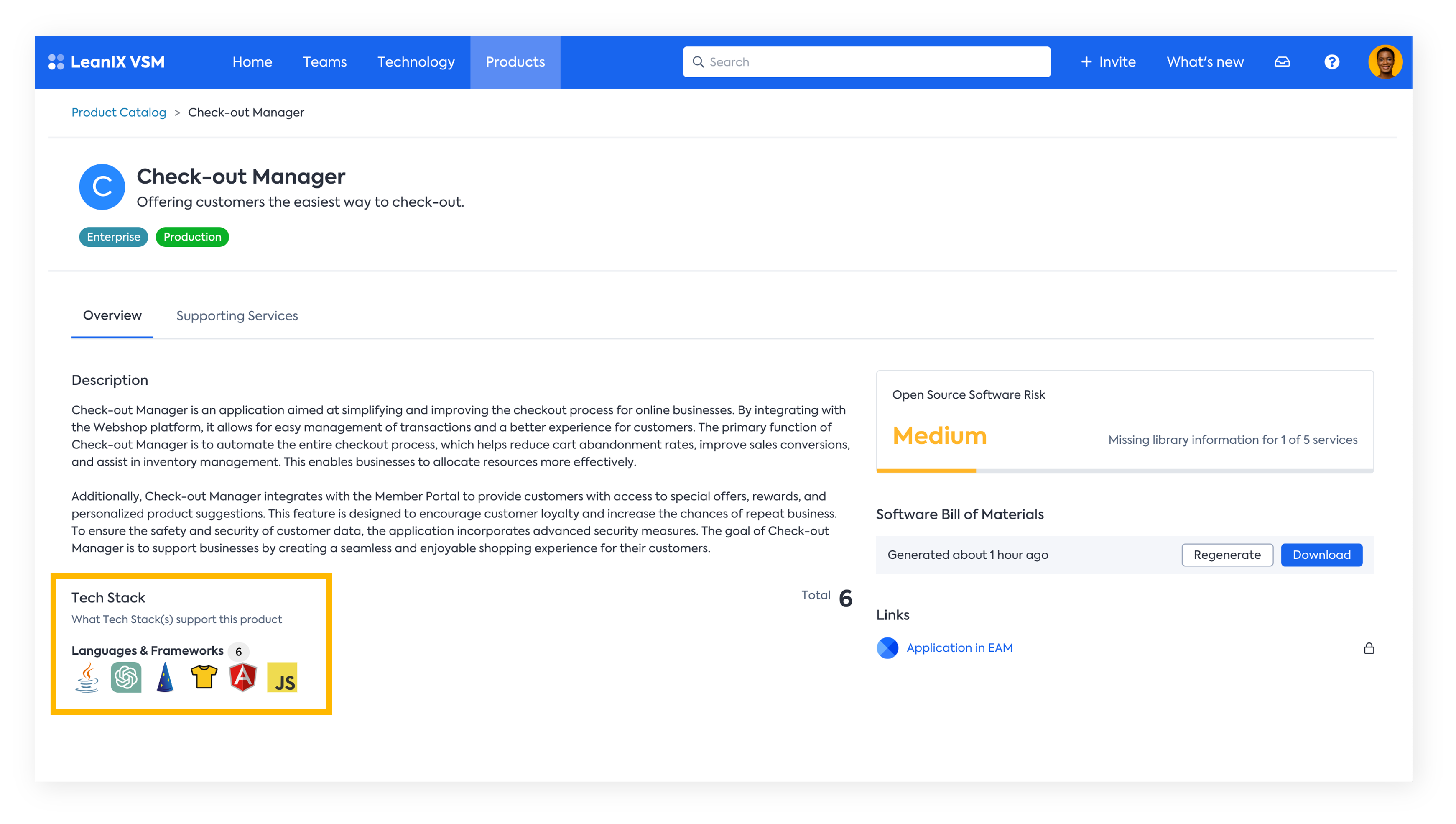Click the Generated about 1 hour ago text
The width and height of the screenshot is (1456, 824).
[x=967, y=555]
